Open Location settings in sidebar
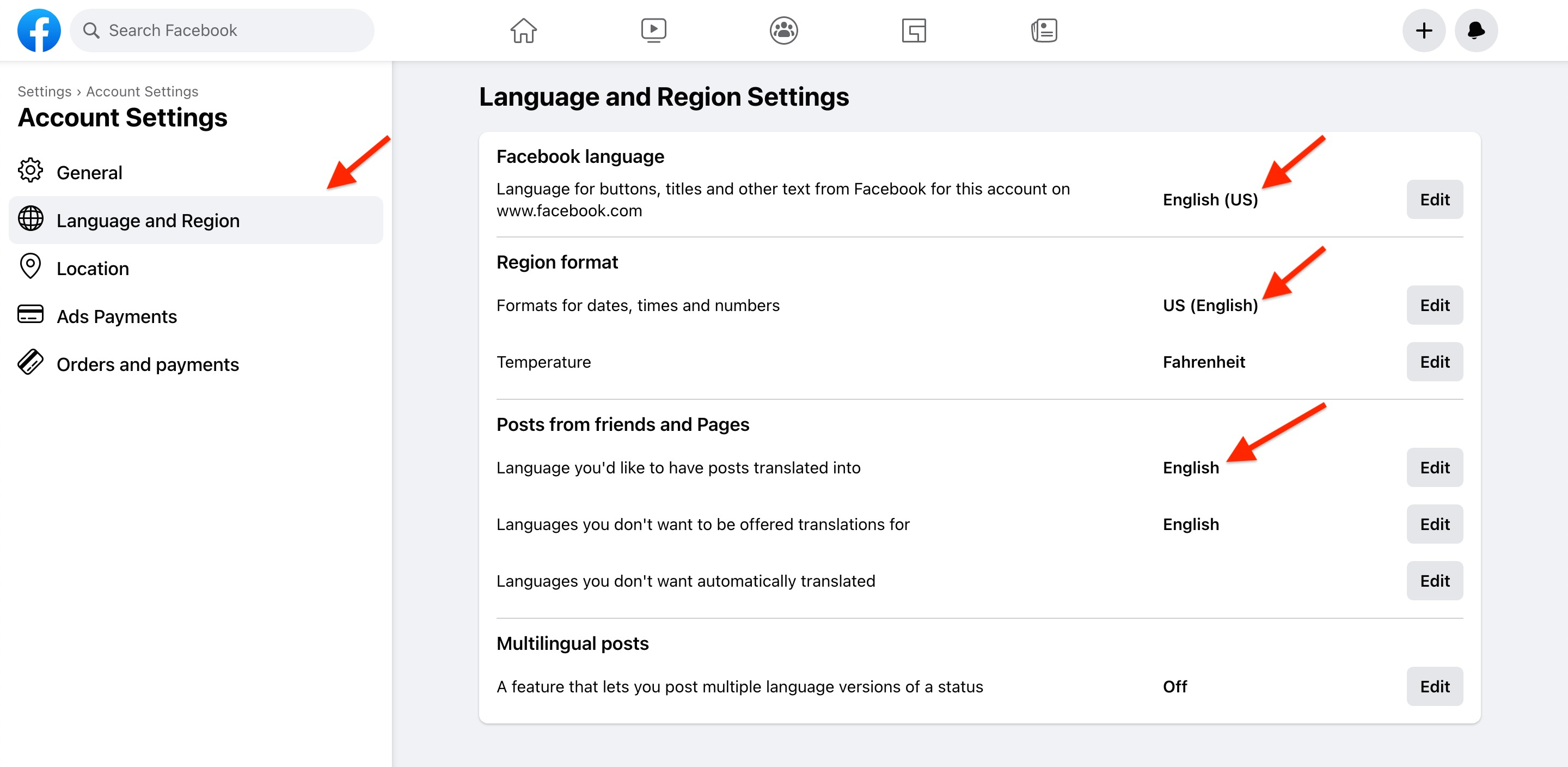The width and height of the screenshot is (1568, 767). [x=93, y=269]
